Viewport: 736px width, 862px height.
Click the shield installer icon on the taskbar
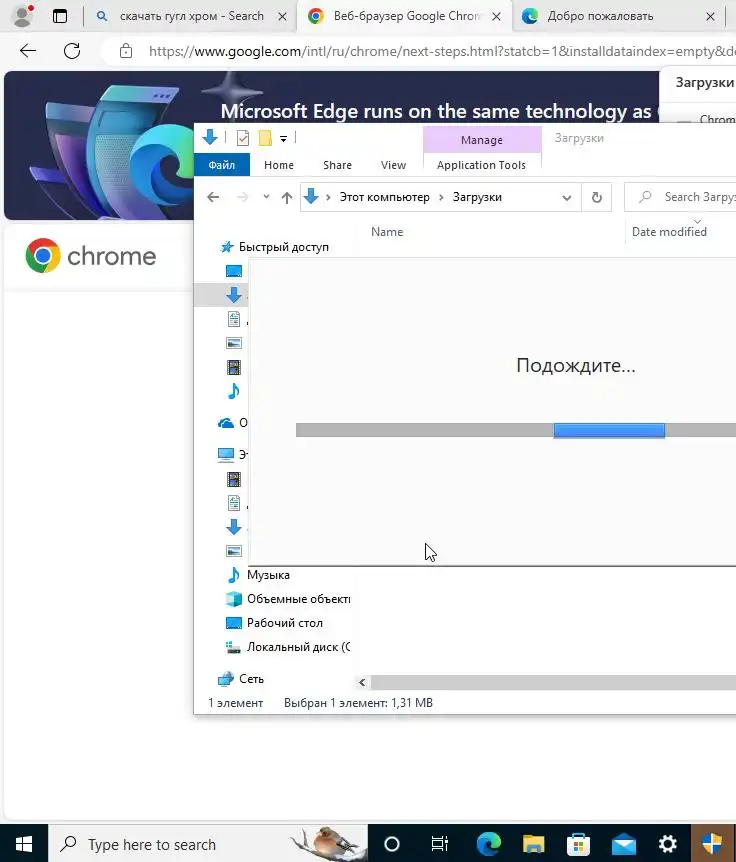pos(712,843)
